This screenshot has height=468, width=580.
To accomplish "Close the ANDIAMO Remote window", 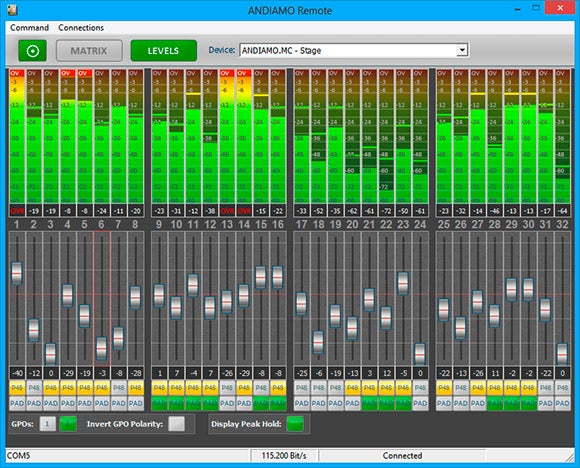I will [560, 8].
